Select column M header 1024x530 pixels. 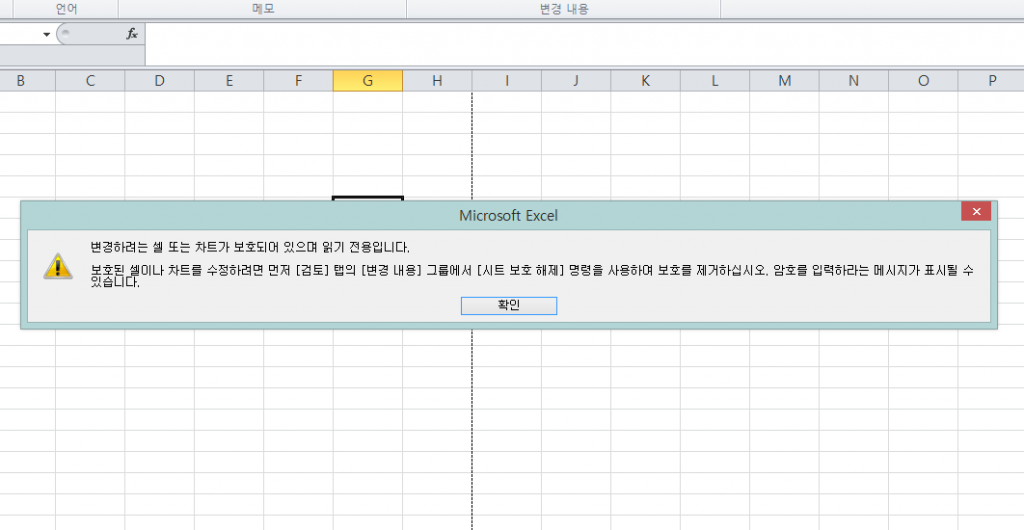(x=784, y=81)
